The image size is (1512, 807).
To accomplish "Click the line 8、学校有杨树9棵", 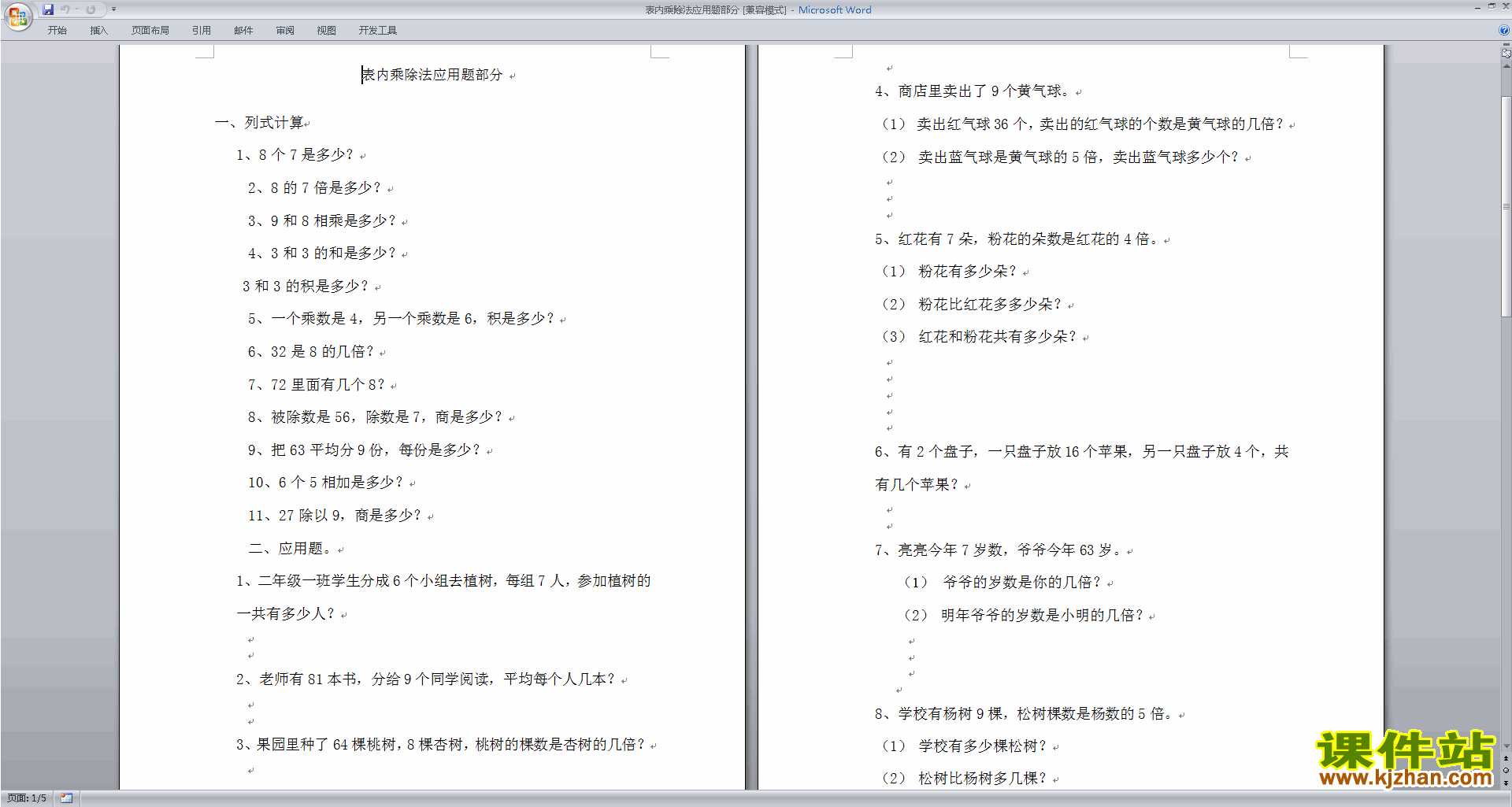I will pos(1025,714).
